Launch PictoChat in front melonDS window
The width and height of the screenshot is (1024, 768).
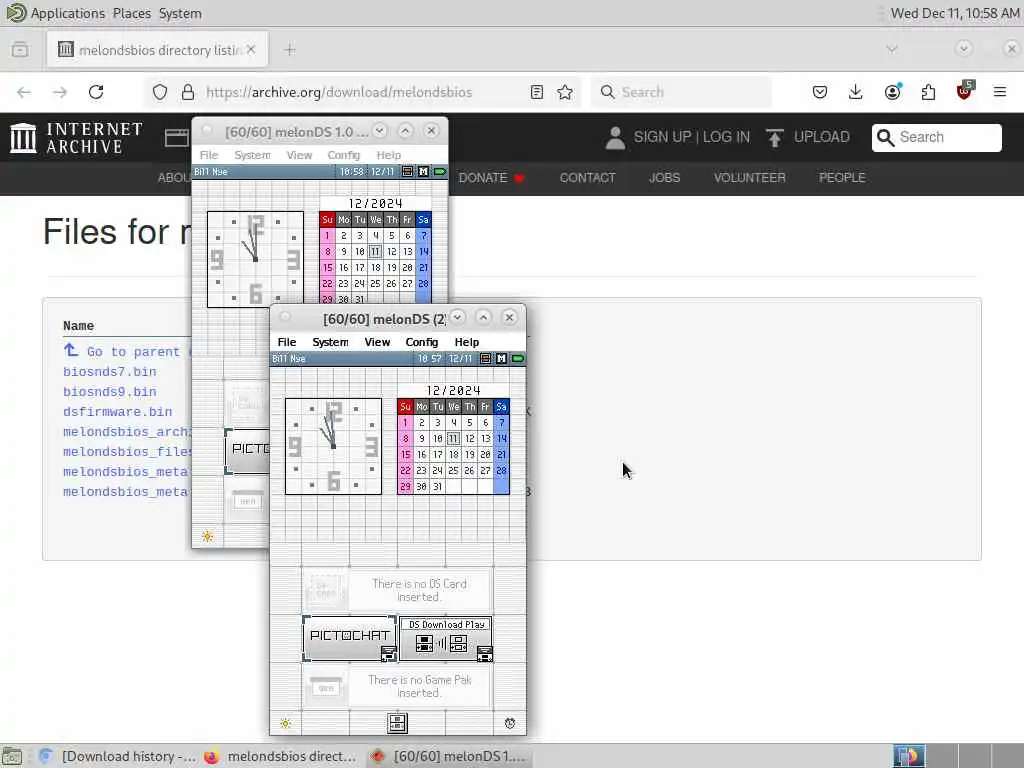click(349, 637)
